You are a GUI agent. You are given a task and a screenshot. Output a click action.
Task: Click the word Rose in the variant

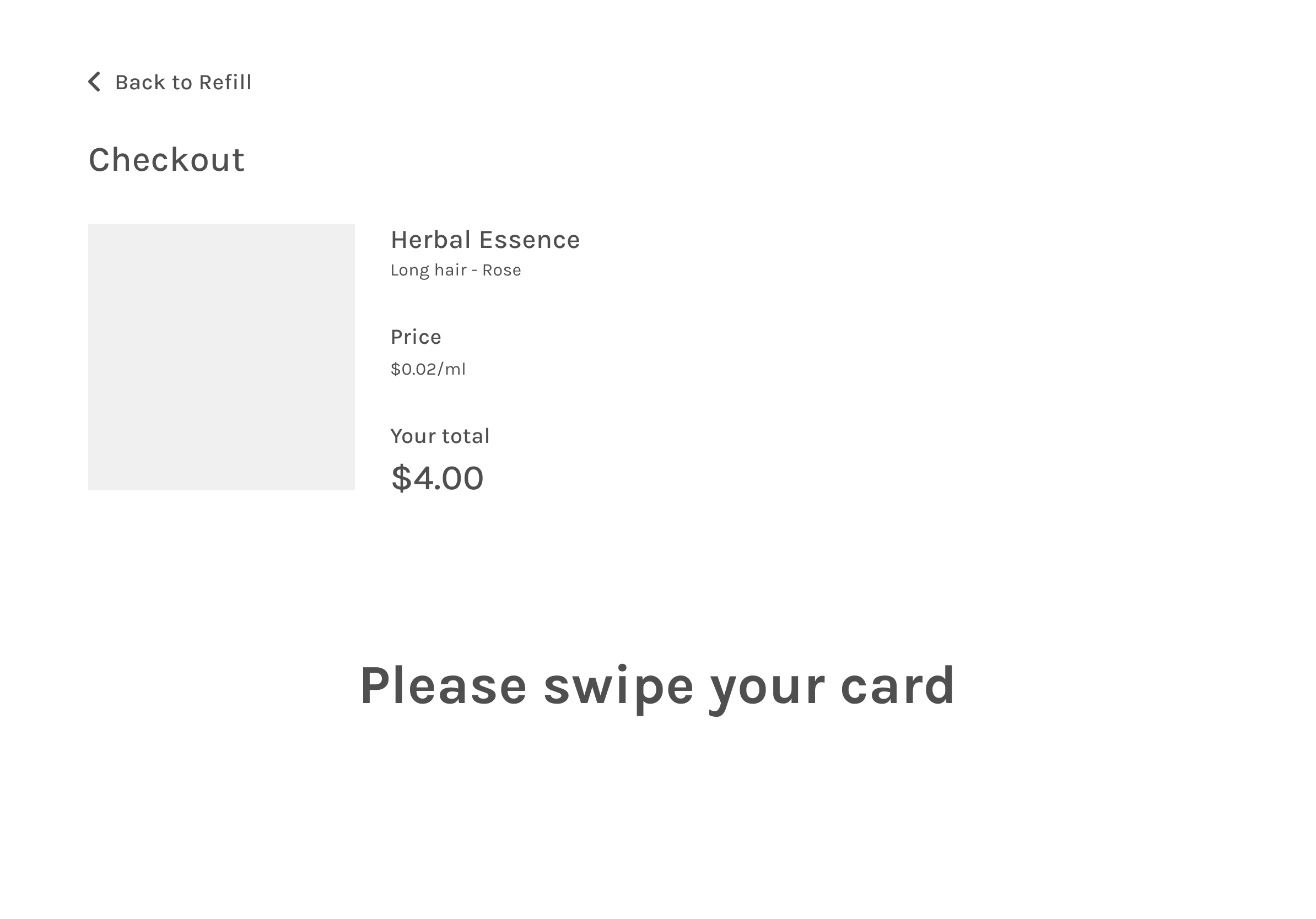(501, 270)
